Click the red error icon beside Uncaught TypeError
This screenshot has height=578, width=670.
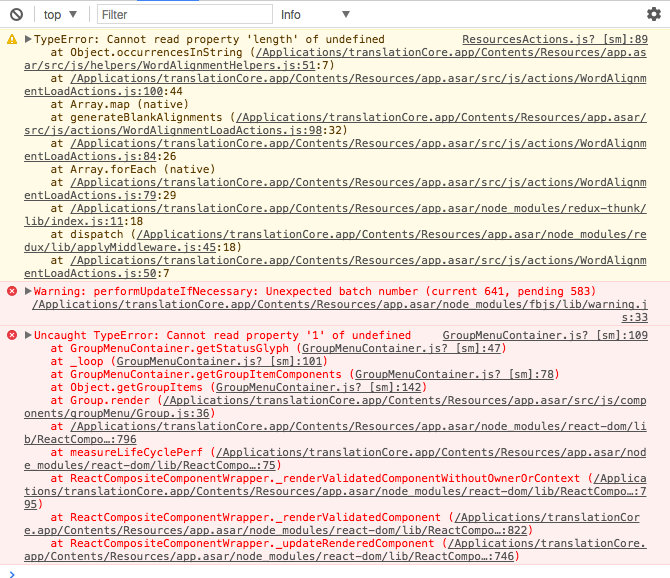tap(12, 335)
